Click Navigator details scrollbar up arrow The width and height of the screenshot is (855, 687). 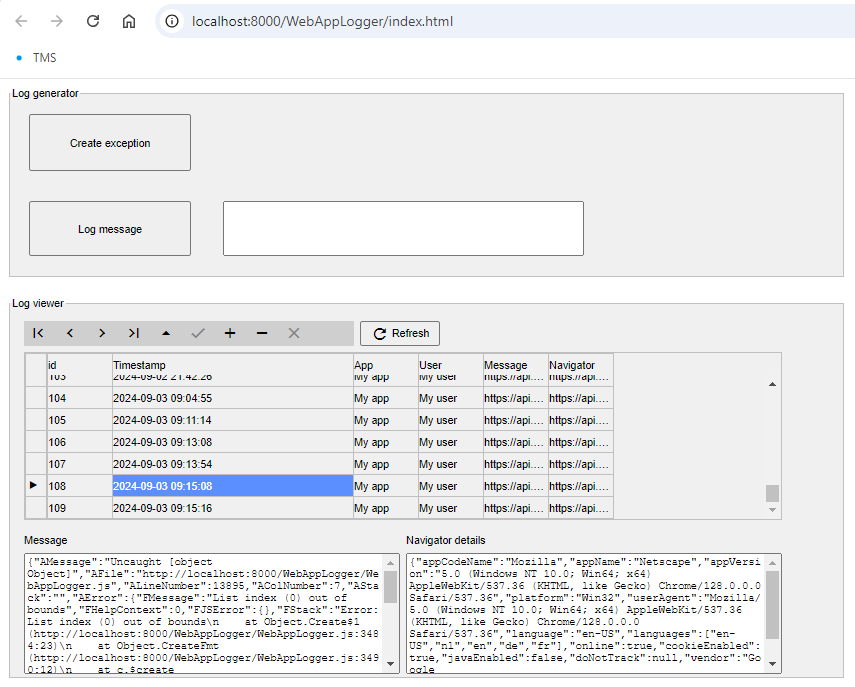(773, 563)
